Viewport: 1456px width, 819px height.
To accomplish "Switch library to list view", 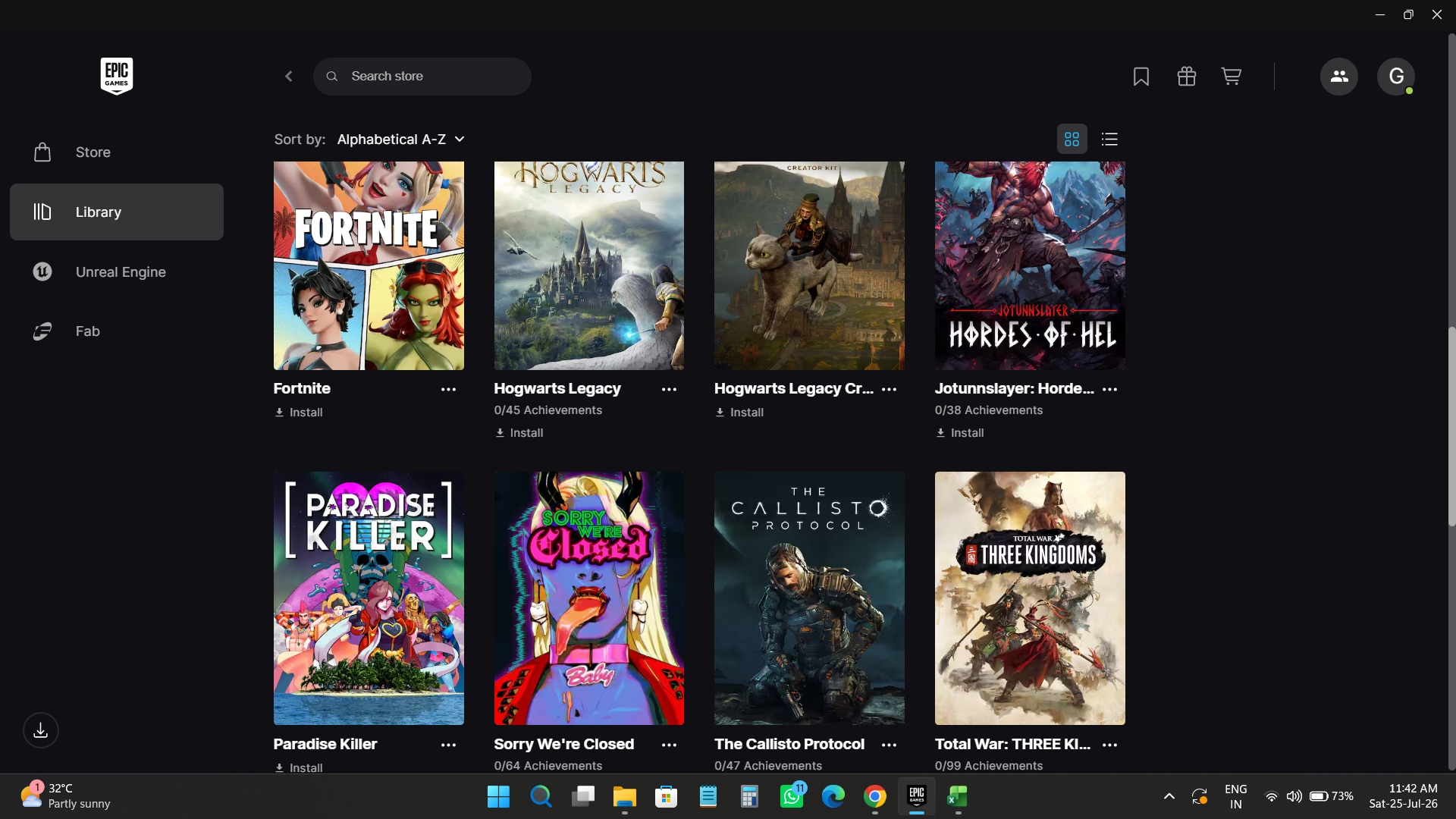I will [x=1110, y=140].
